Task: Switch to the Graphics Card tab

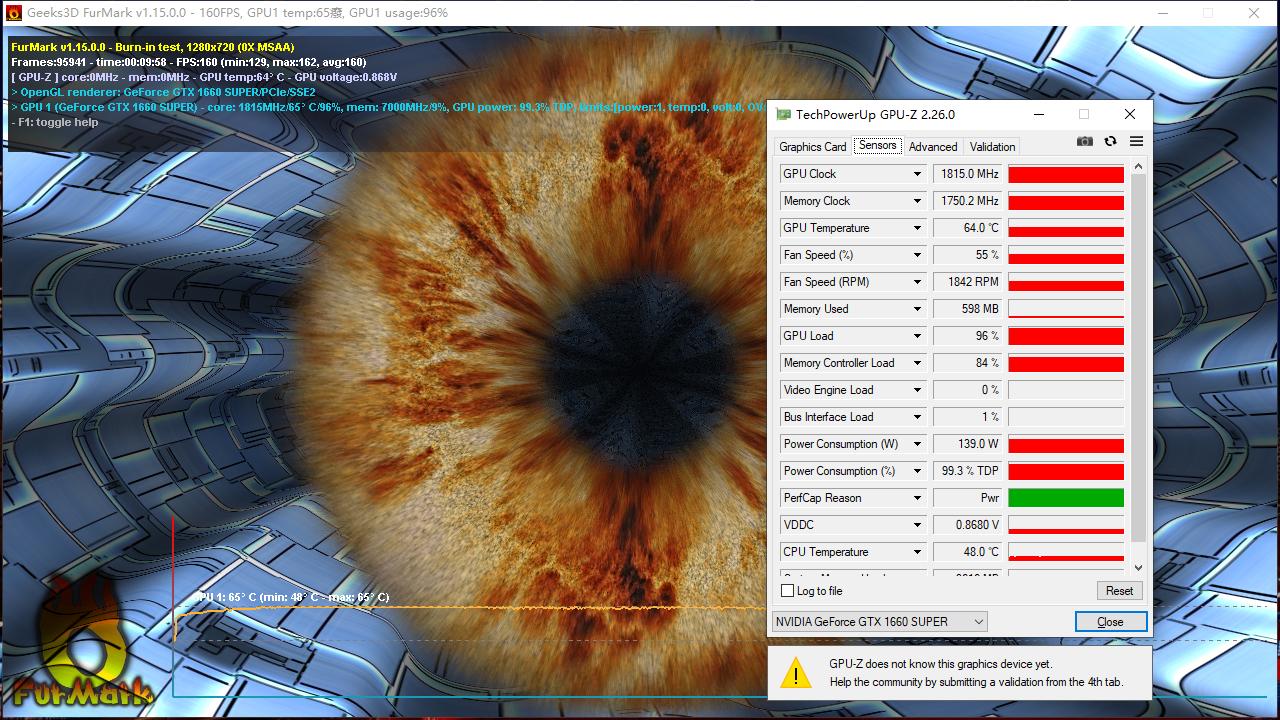Action: [812, 147]
